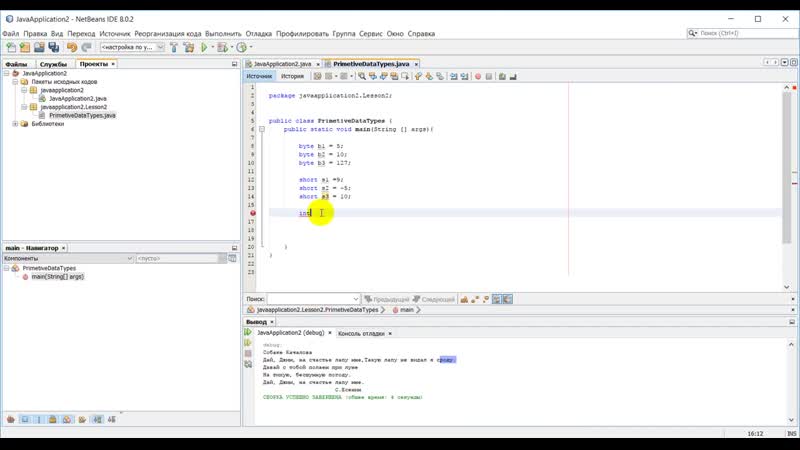
Task: Switch to the Файлы panel tab
Action: coord(16,64)
